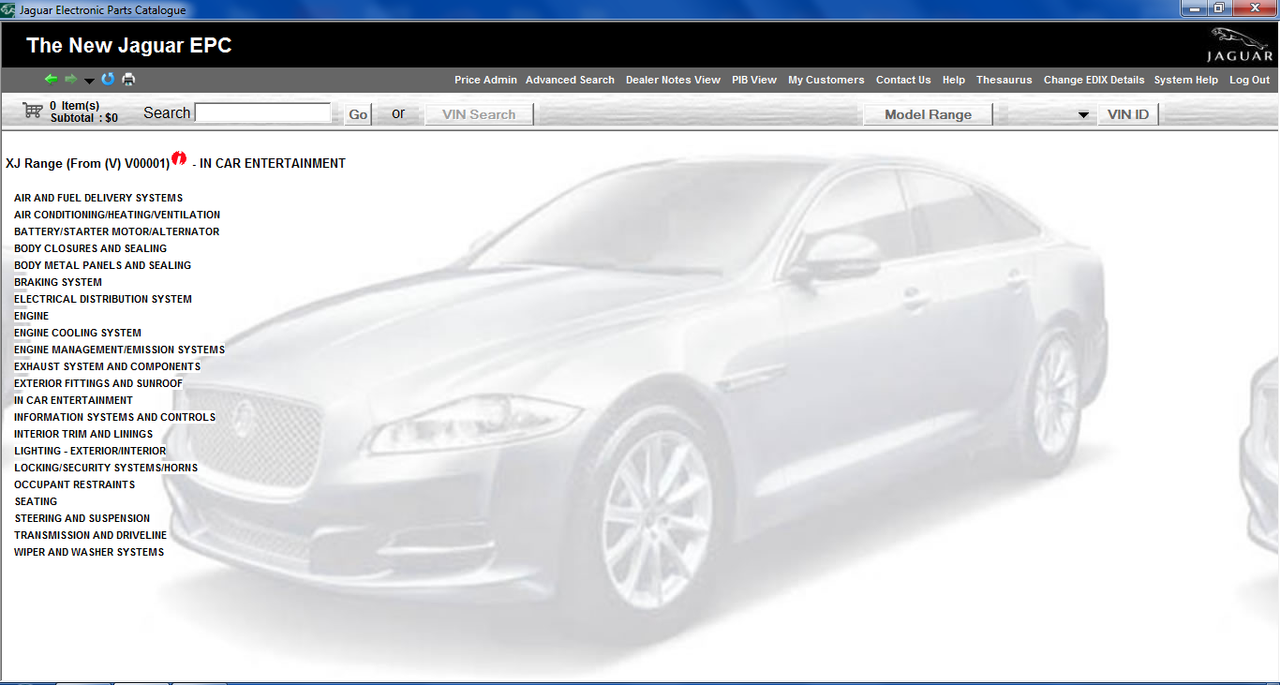Click the Model Range button

(928, 115)
